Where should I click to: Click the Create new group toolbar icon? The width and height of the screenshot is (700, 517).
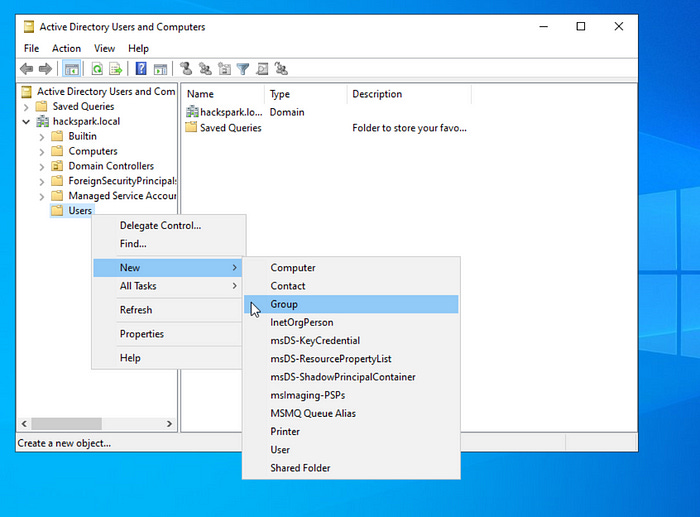pyautogui.click(x=205, y=69)
